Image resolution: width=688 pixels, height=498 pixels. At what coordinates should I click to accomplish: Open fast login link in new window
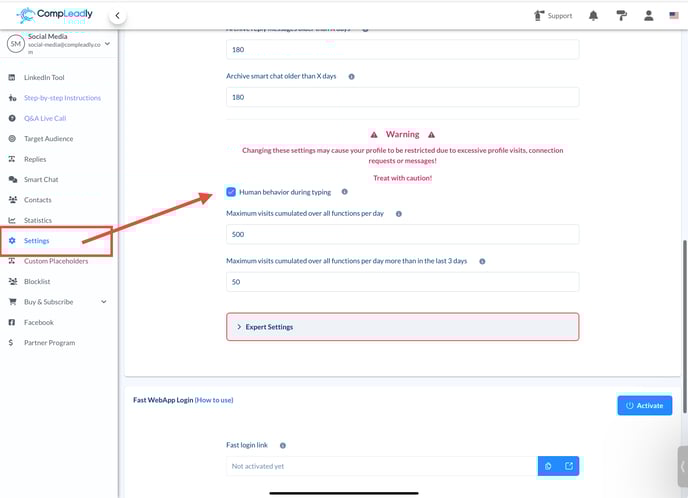coord(569,466)
